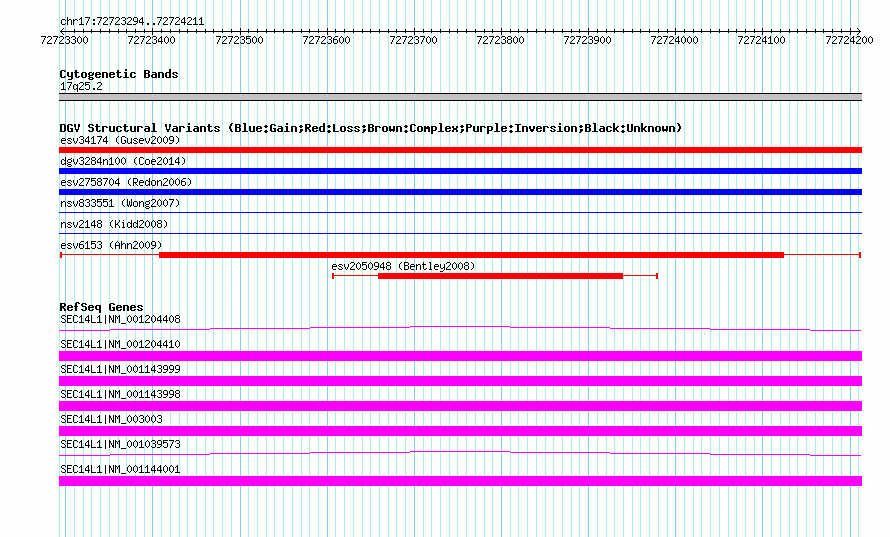Select the magenta bar under NM_001204410
The height and width of the screenshot is (537, 890).
[x=460, y=356]
